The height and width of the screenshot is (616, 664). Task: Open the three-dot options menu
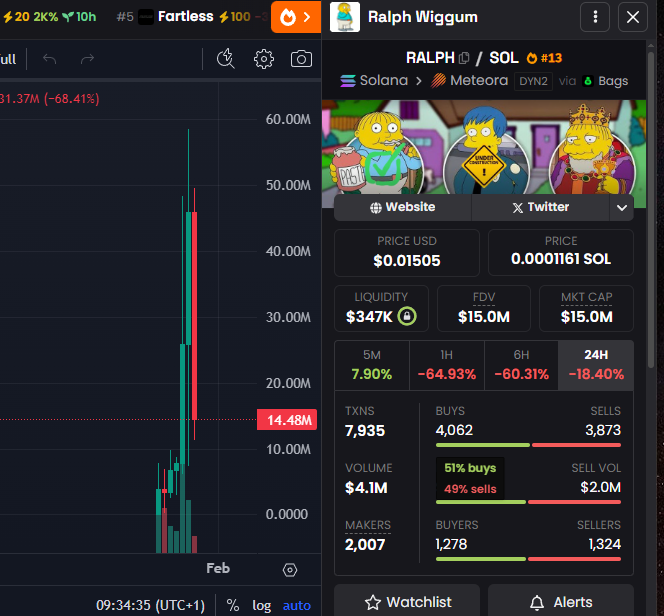click(x=595, y=17)
